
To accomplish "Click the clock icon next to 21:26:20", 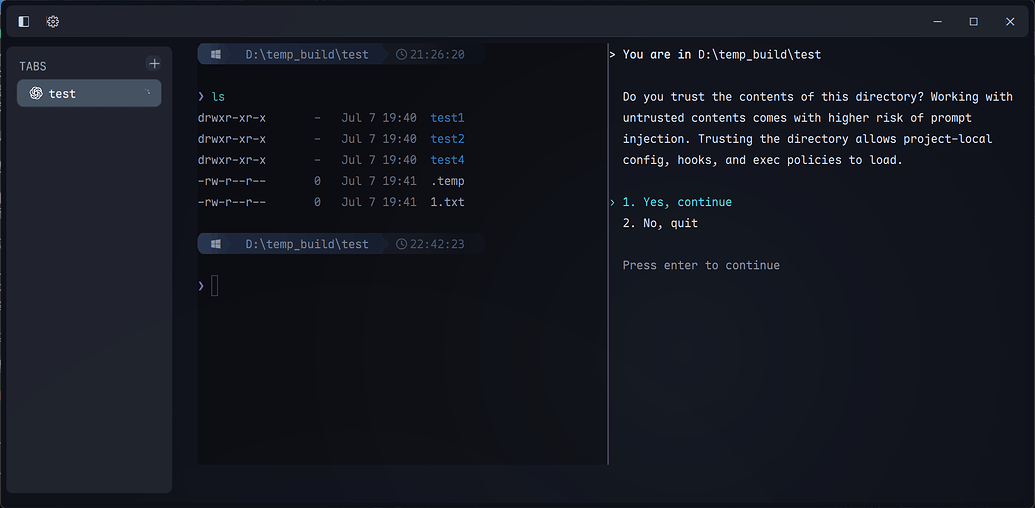I will 401,54.
